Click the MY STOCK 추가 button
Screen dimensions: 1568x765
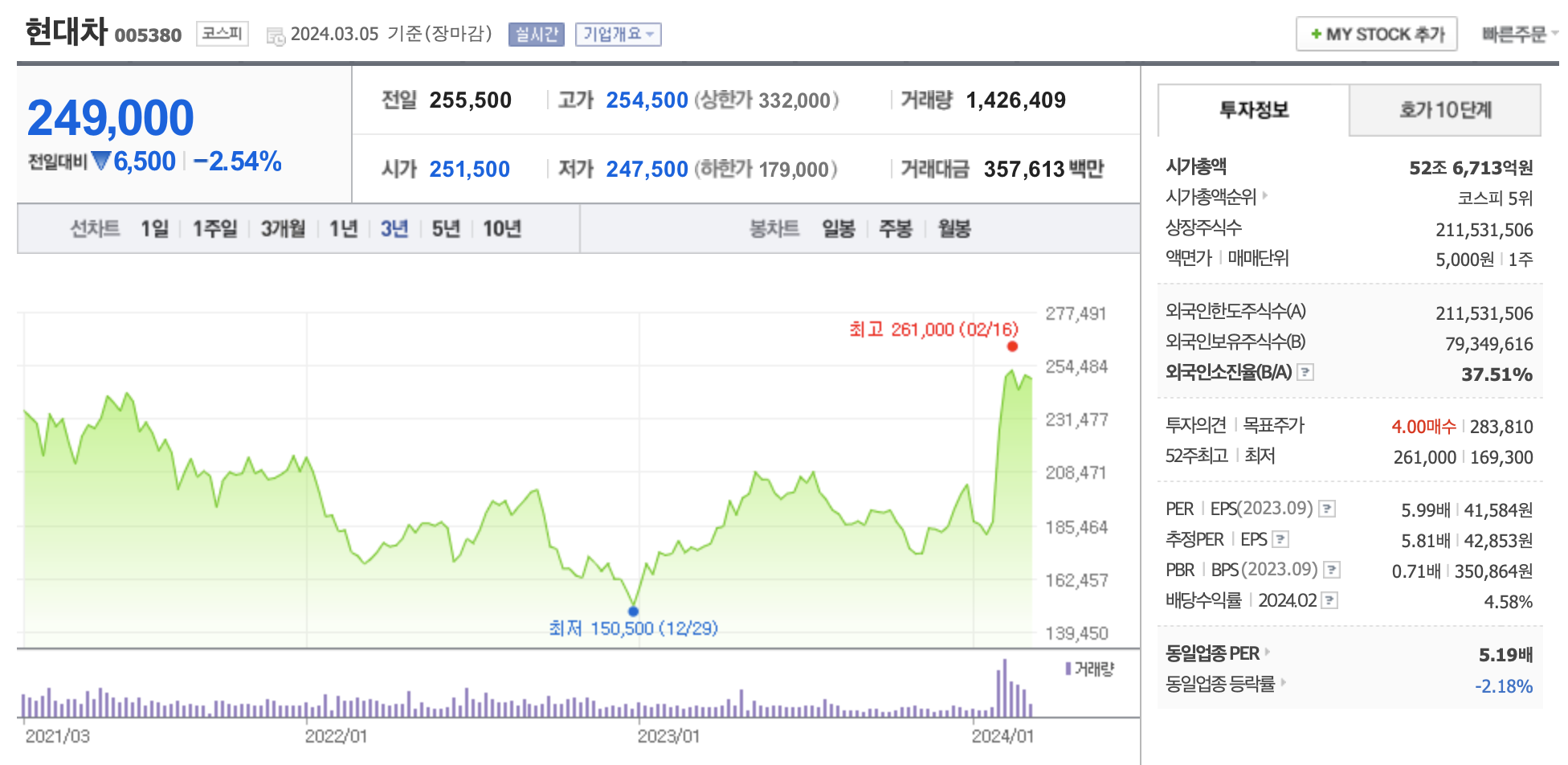tap(1376, 35)
